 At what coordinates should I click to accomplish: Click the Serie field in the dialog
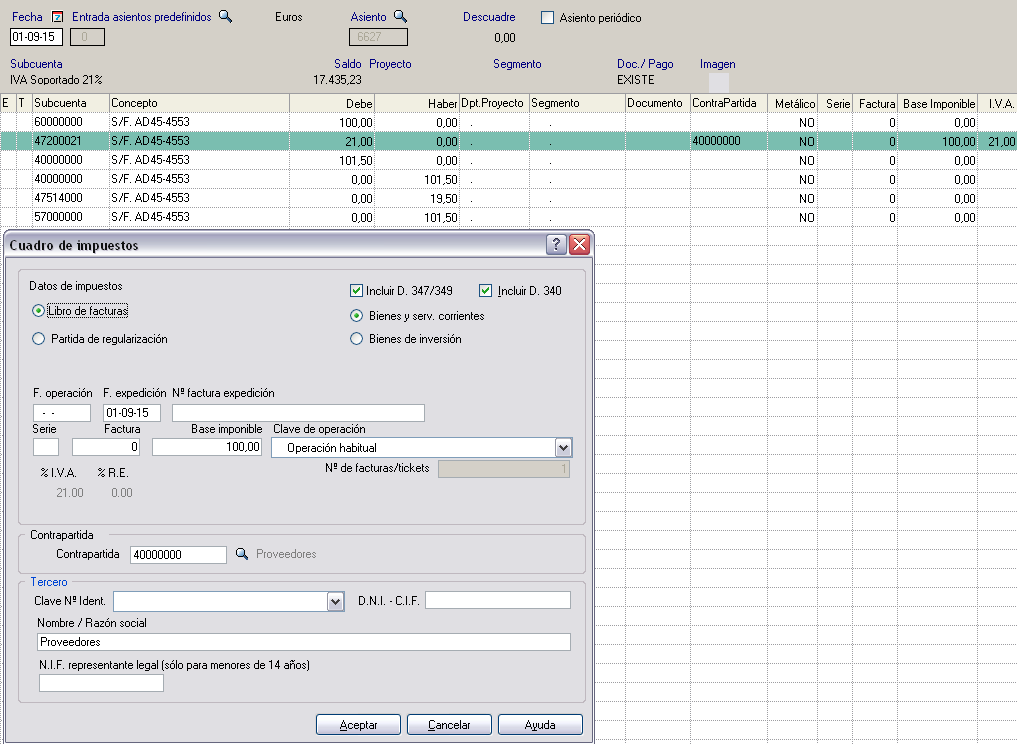[46, 447]
